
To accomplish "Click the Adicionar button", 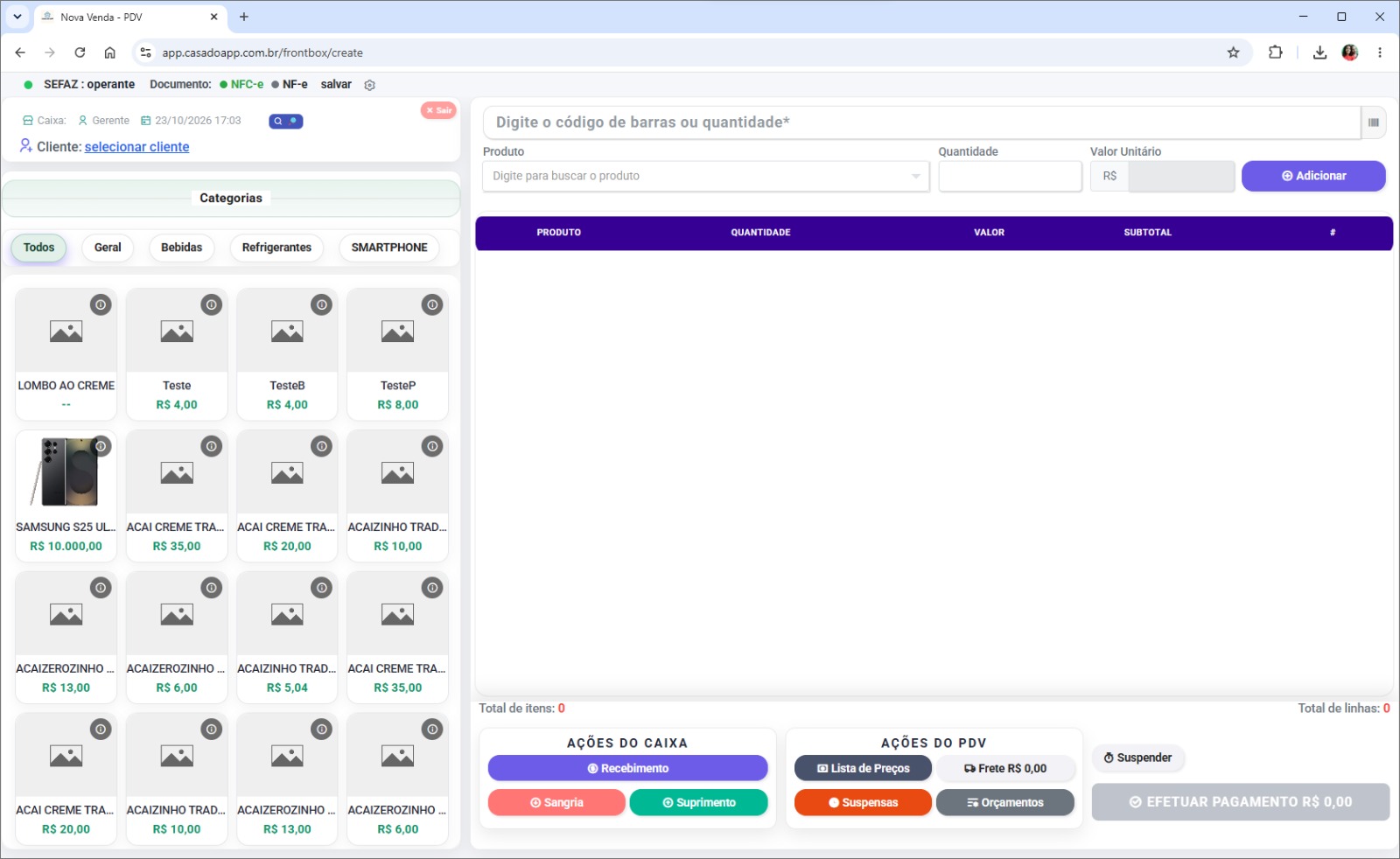I will point(1313,176).
